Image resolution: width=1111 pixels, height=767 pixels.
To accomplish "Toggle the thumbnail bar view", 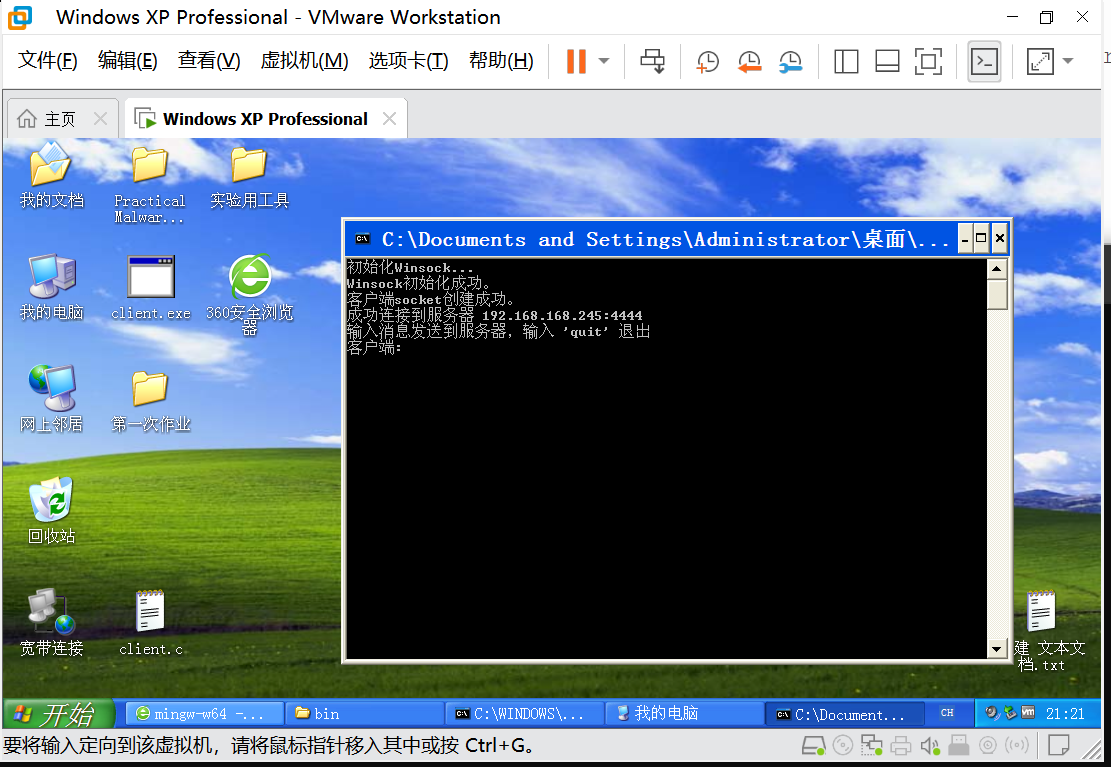I will (887, 62).
